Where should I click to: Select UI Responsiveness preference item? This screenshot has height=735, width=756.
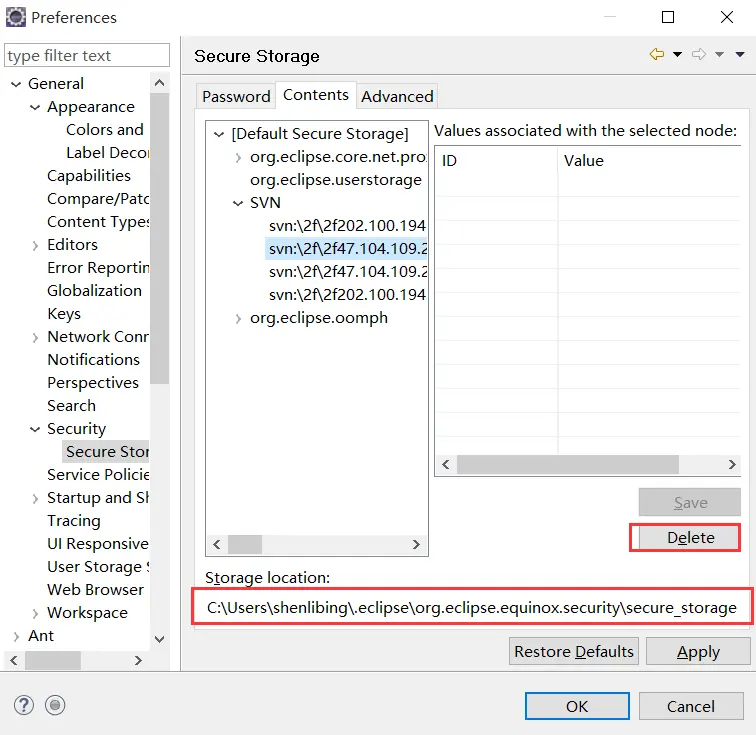(x=98, y=544)
